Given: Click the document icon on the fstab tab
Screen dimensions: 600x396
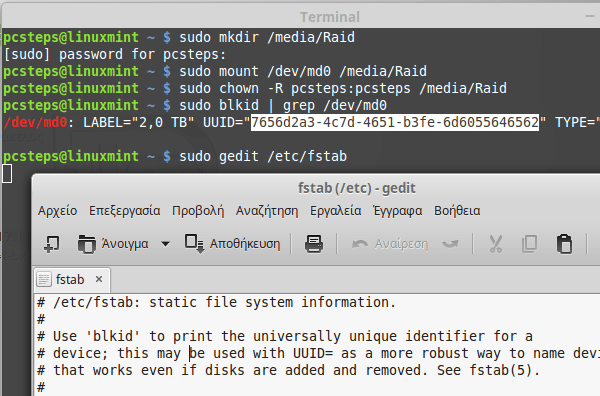Looking at the screenshot, I should click(x=44, y=280).
